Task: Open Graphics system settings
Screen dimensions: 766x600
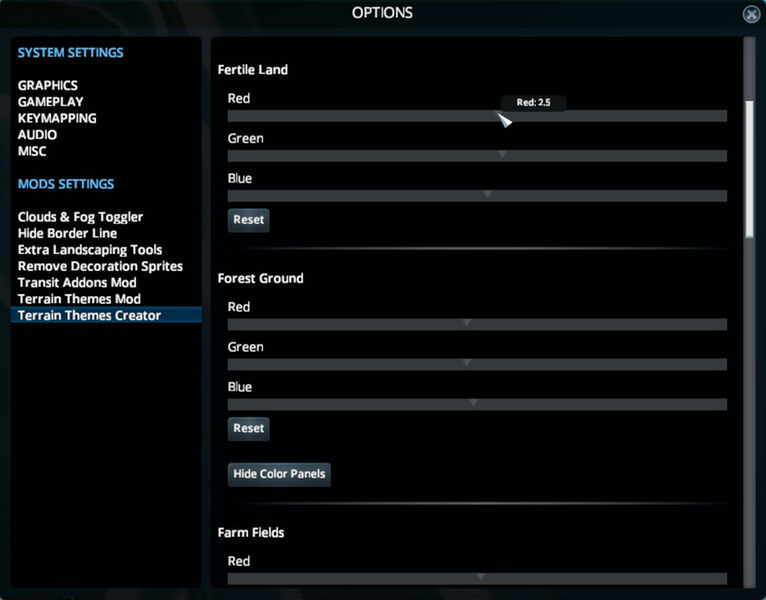Action: tap(47, 86)
